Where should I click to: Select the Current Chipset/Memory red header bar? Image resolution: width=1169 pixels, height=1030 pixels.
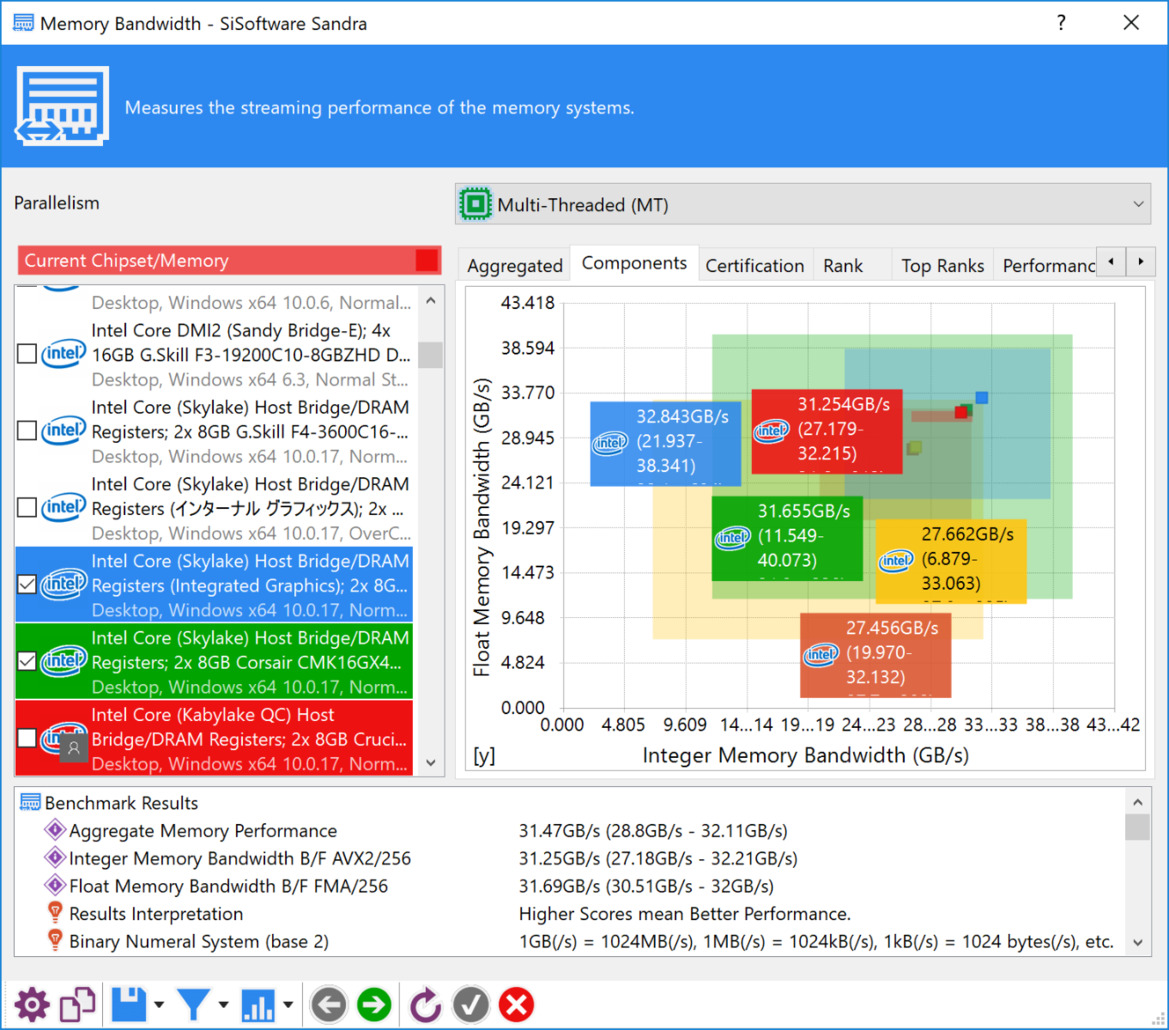coord(230,260)
